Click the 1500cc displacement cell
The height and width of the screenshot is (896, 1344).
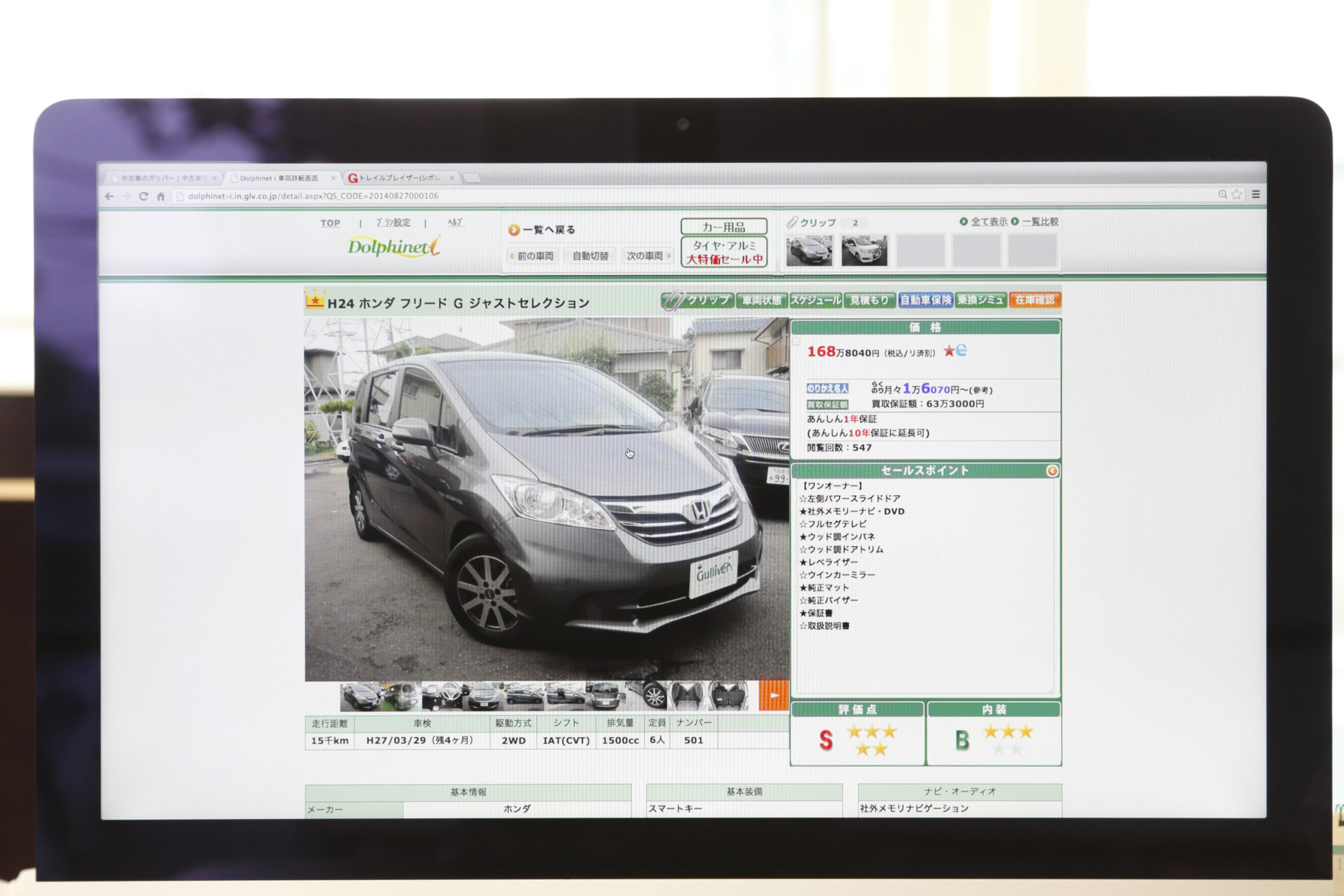[620, 741]
